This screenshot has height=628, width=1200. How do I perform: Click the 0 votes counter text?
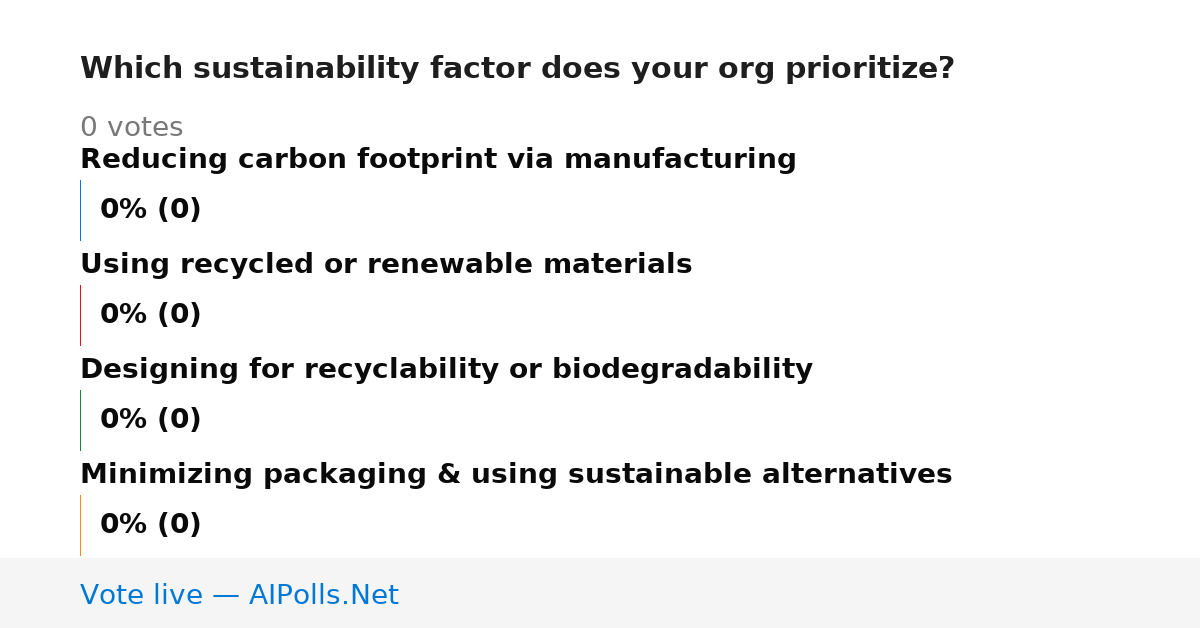pos(131,128)
